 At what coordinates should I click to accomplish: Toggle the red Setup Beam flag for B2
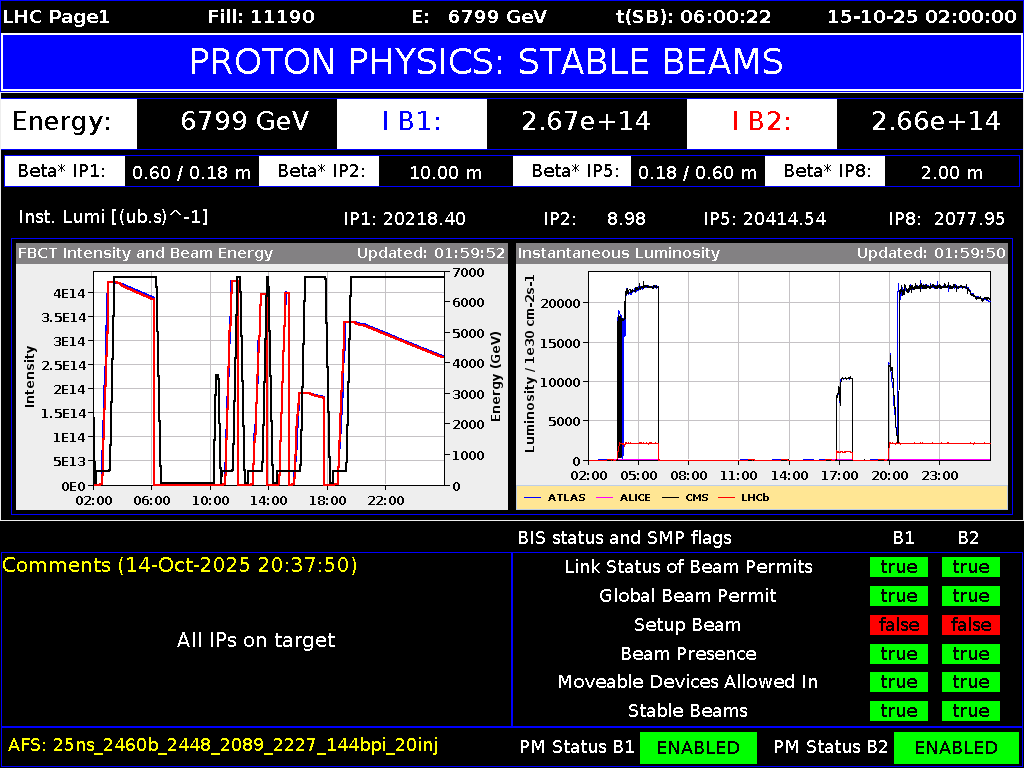point(969,624)
